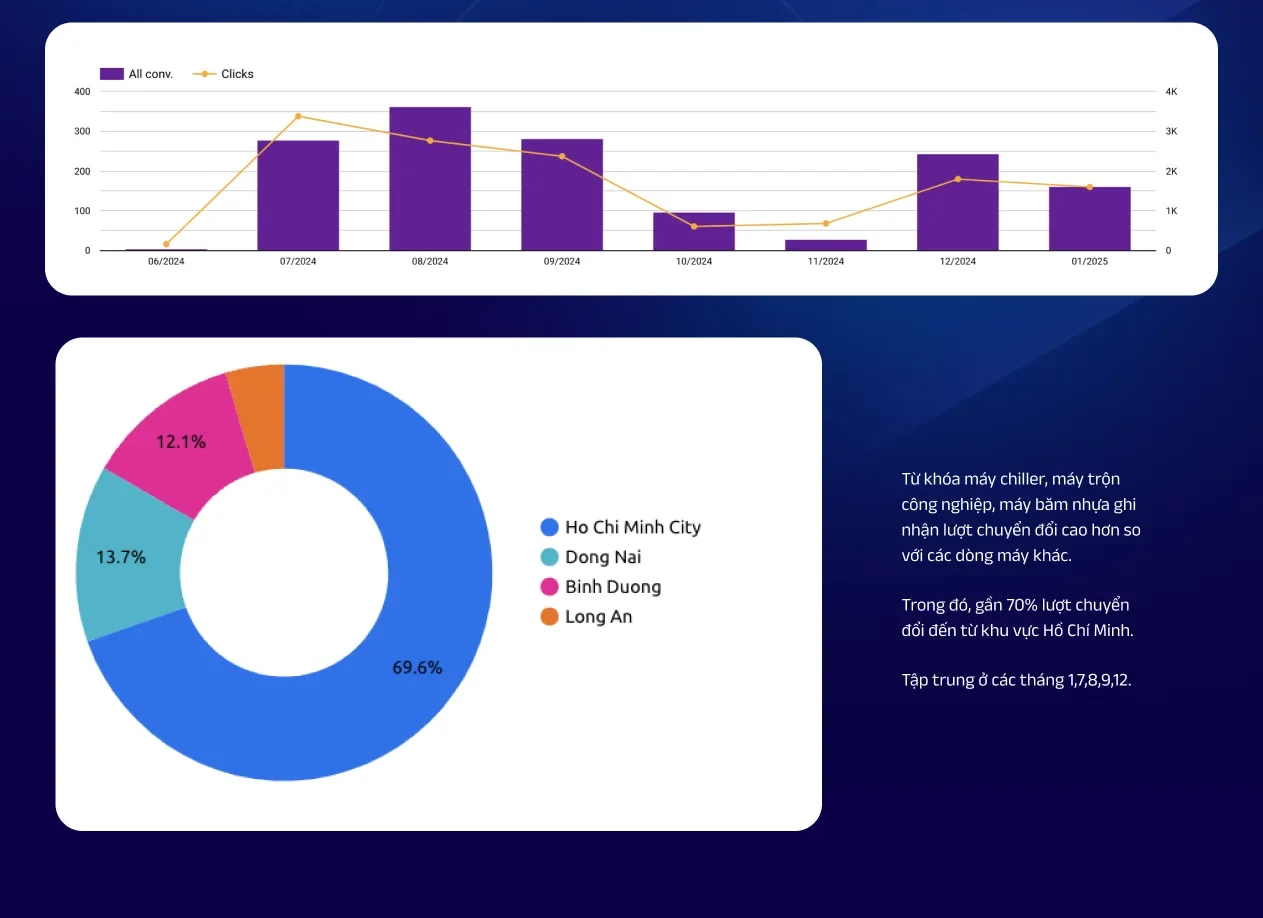Select the 07/2024 conversion bar
Screen dimensions: 1263x918
(298, 195)
